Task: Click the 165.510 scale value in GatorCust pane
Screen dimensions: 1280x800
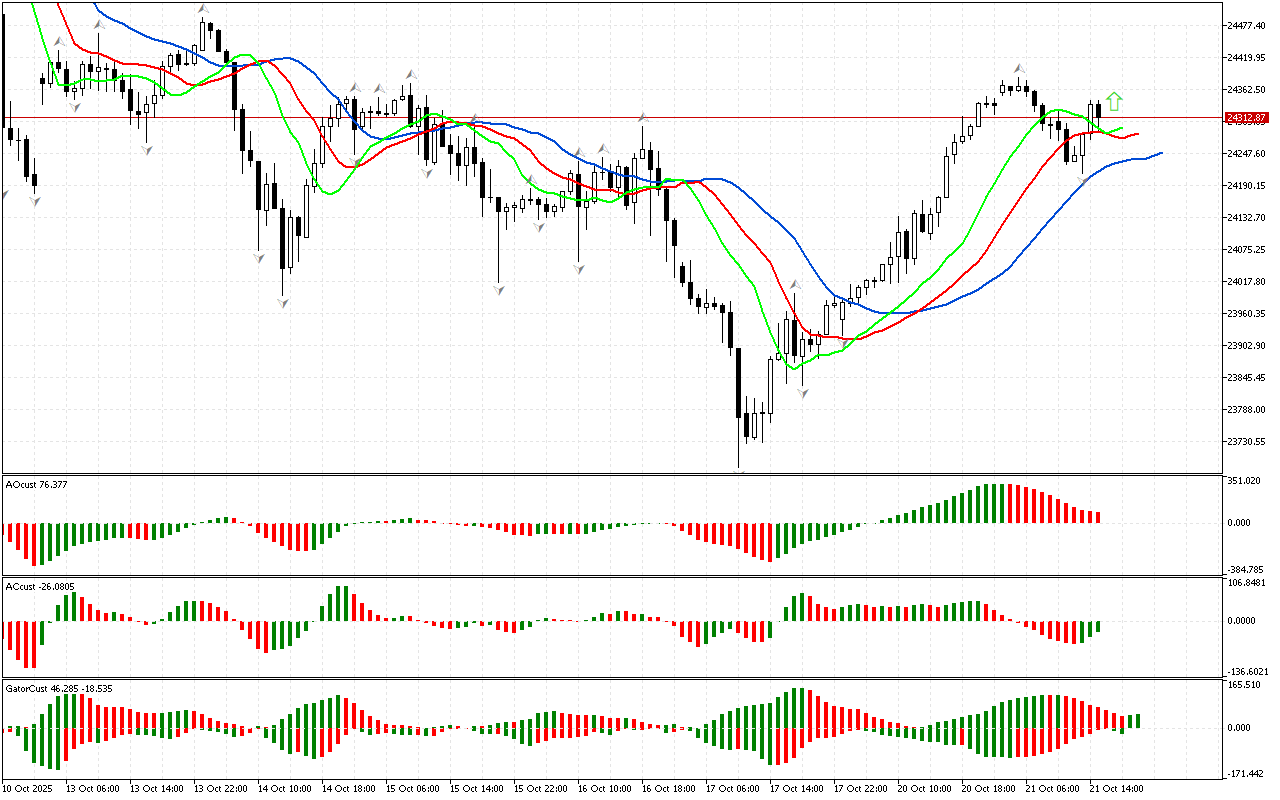Action: click(x=1245, y=685)
